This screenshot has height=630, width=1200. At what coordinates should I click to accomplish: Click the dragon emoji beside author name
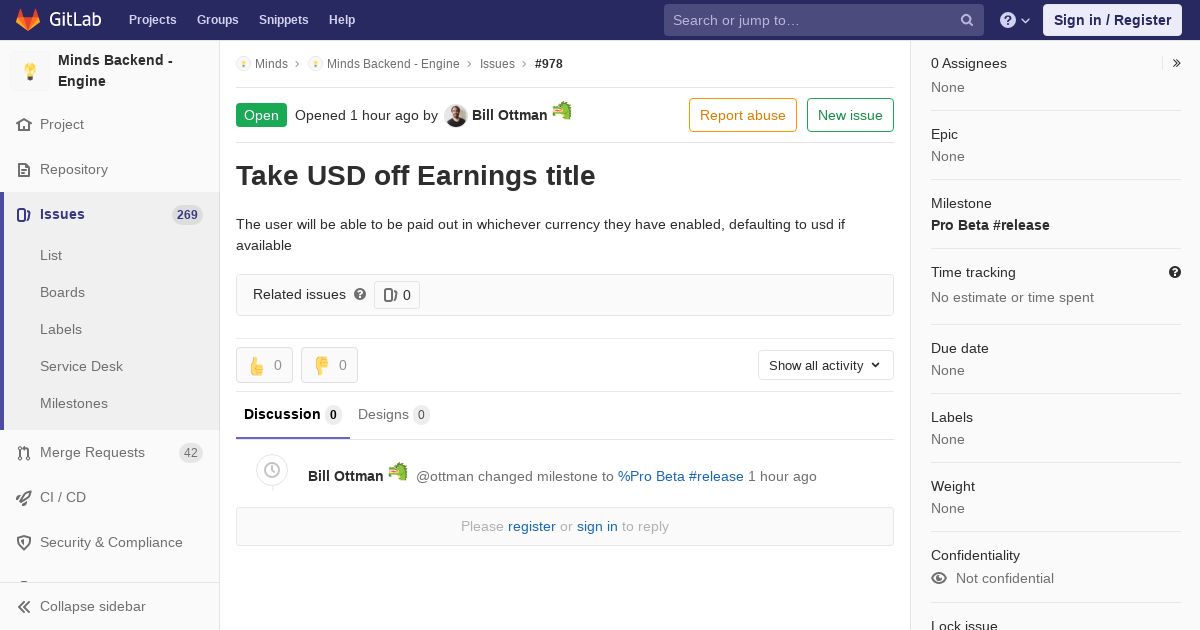tap(562, 111)
